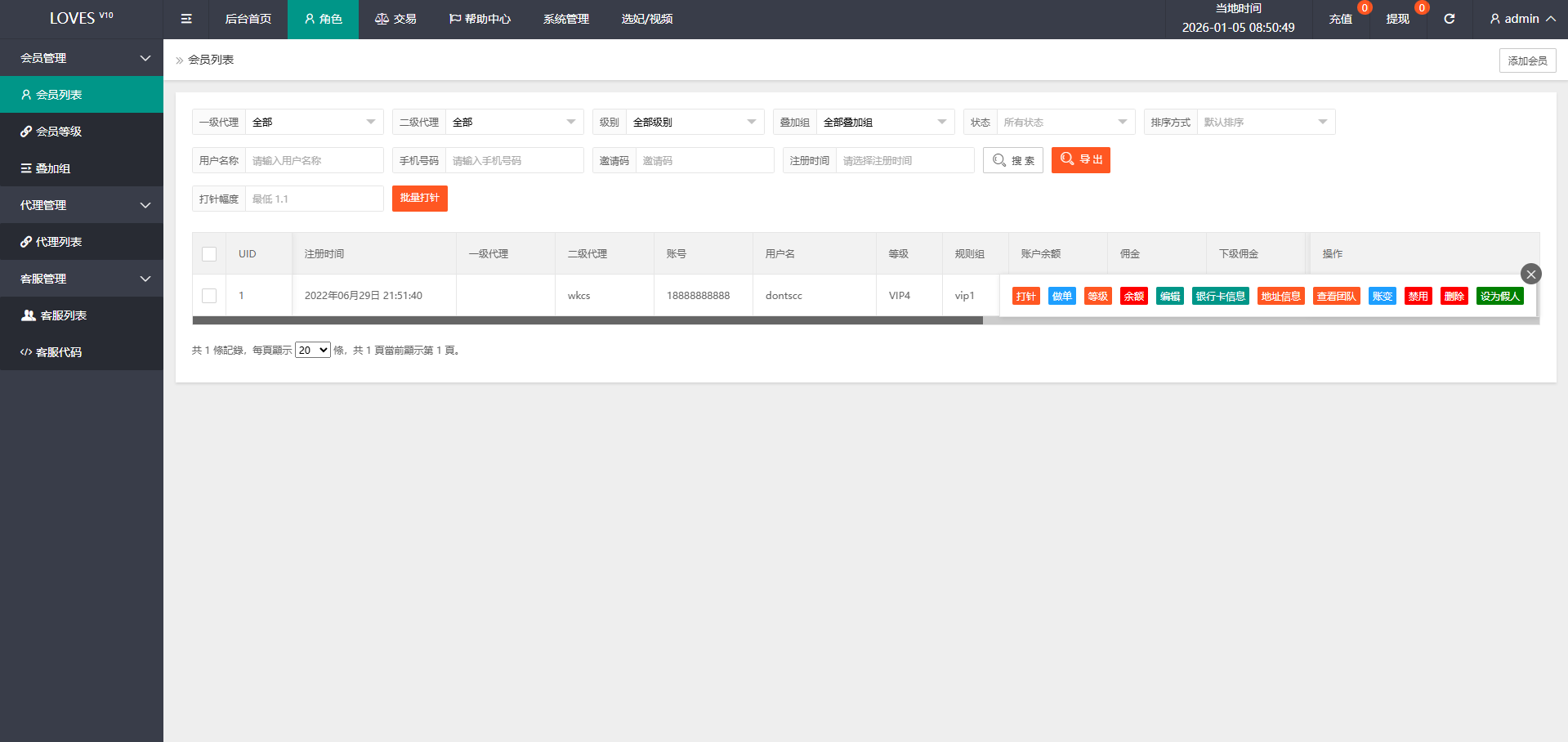
Task: Change the records-per-page dropdown
Action: pos(312,351)
